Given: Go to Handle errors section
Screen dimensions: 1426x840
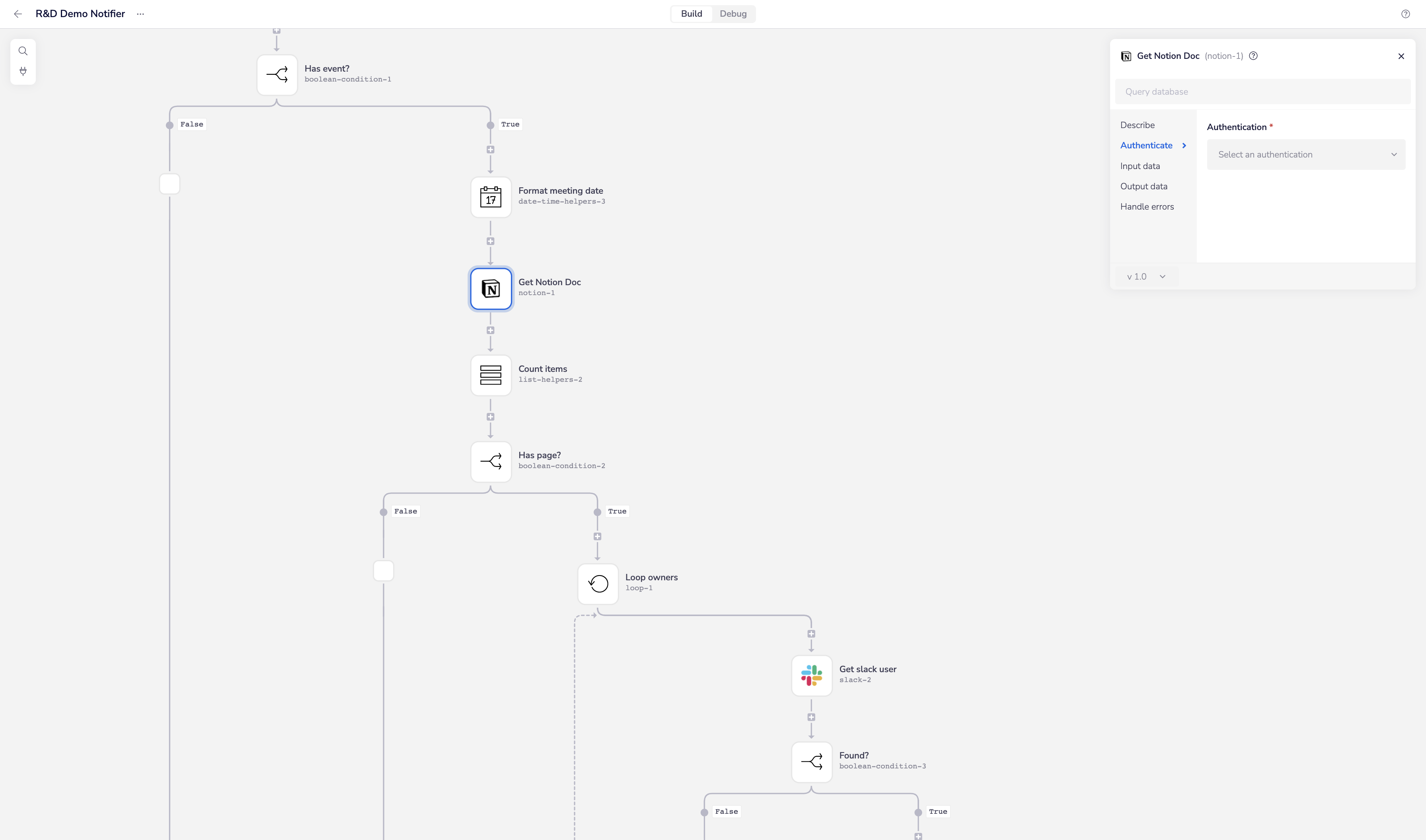Looking at the screenshot, I should coord(1146,206).
